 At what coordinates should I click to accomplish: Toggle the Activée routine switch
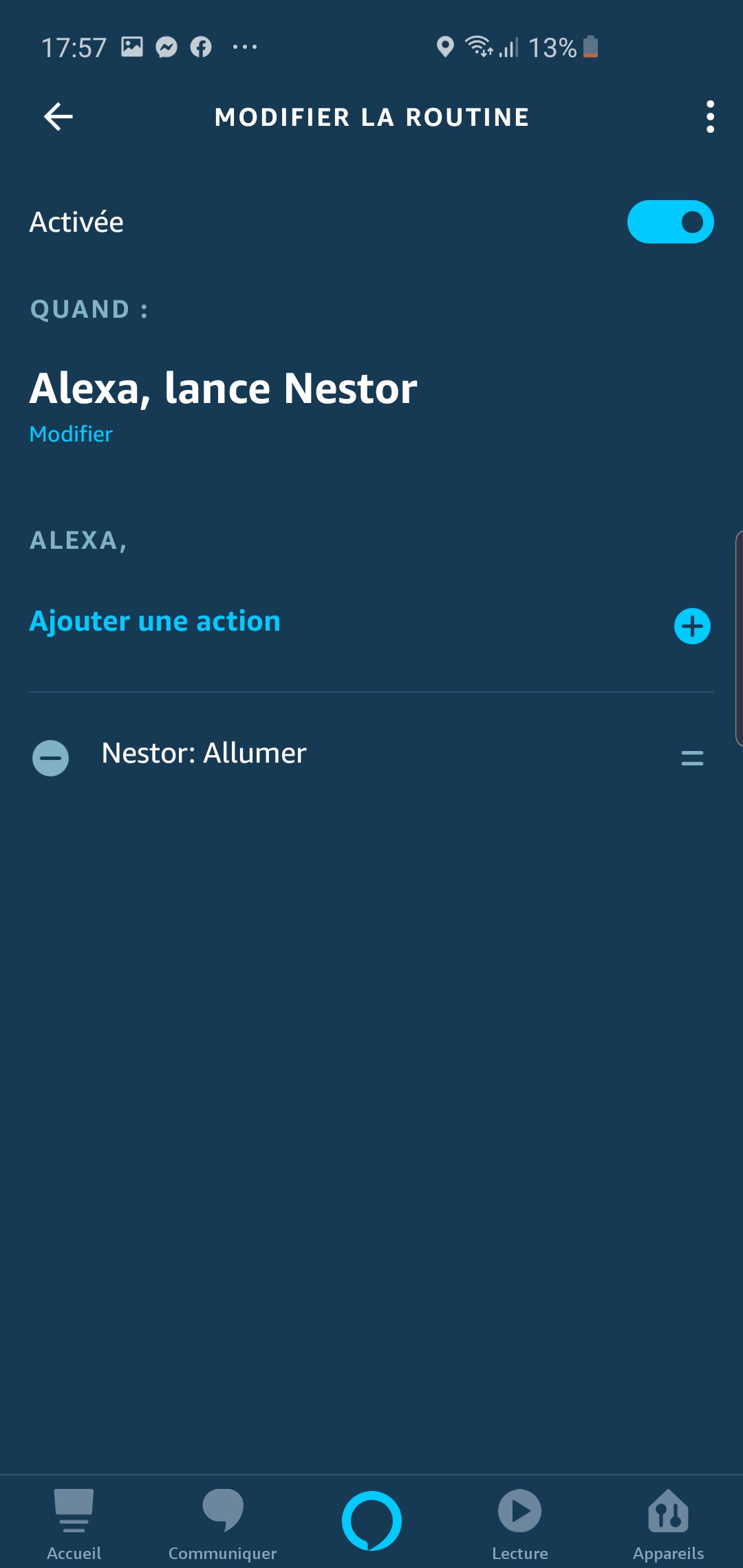pyautogui.click(x=670, y=221)
